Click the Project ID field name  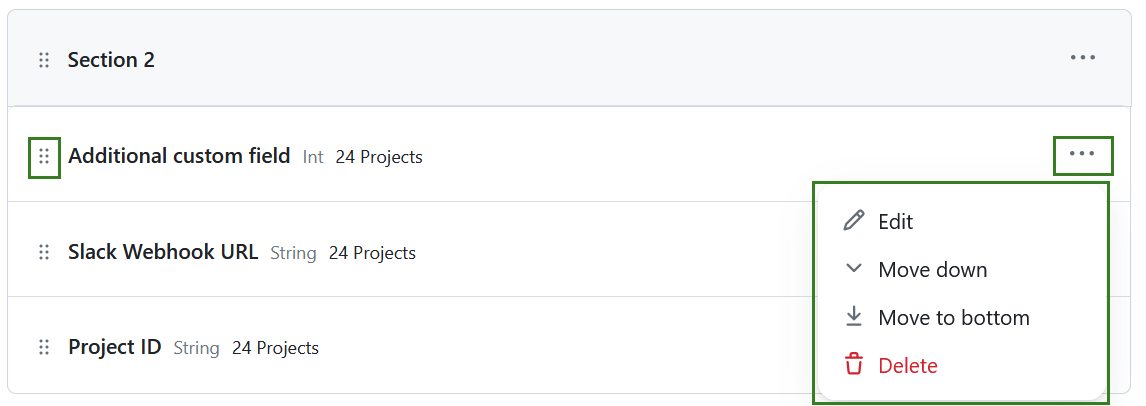pos(115,348)
